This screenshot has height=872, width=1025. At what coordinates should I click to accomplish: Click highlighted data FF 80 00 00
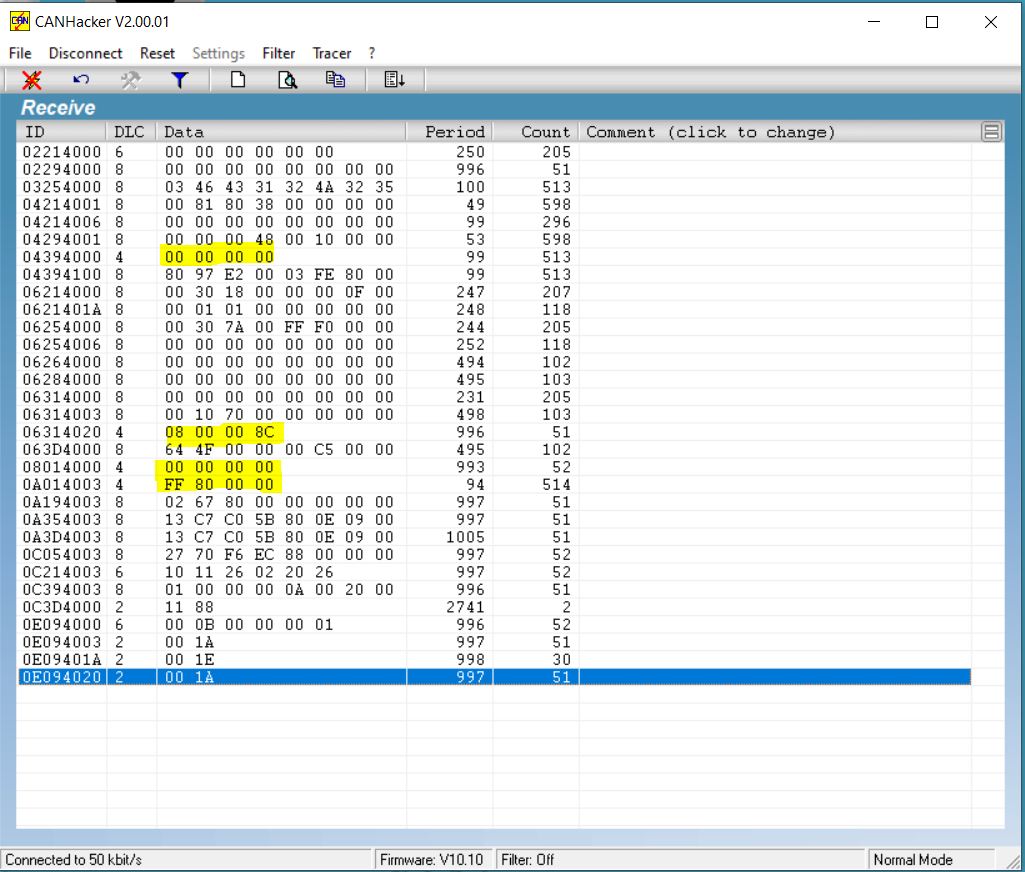pos(219,485)
